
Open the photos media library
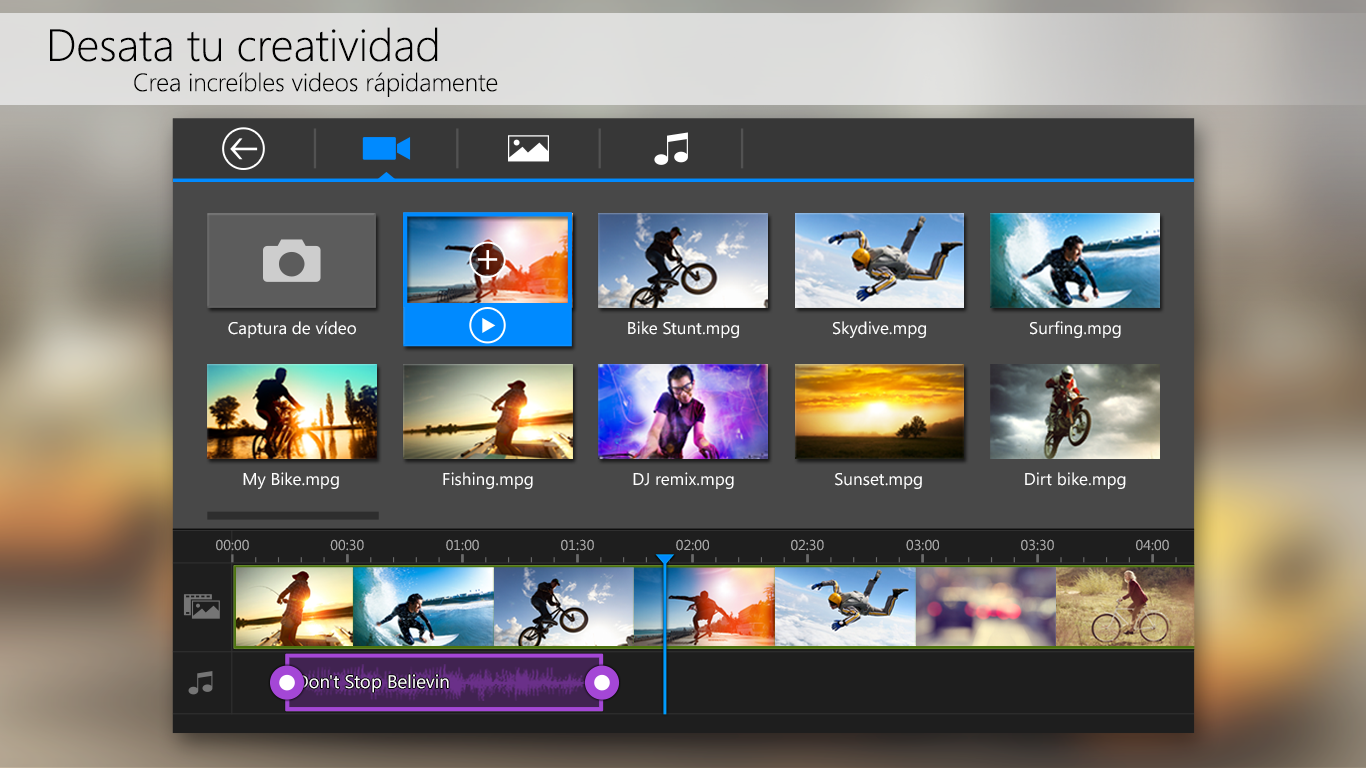pyautogui.click(x=528, y=148)
